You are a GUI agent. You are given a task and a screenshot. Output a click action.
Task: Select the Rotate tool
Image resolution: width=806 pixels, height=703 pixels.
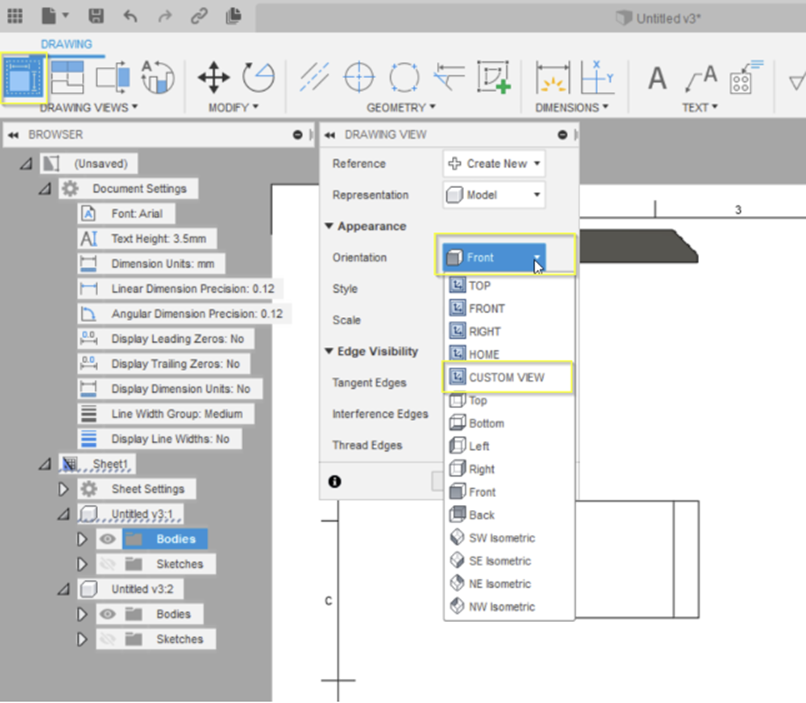pyautogui.click(x=258, y=76)
